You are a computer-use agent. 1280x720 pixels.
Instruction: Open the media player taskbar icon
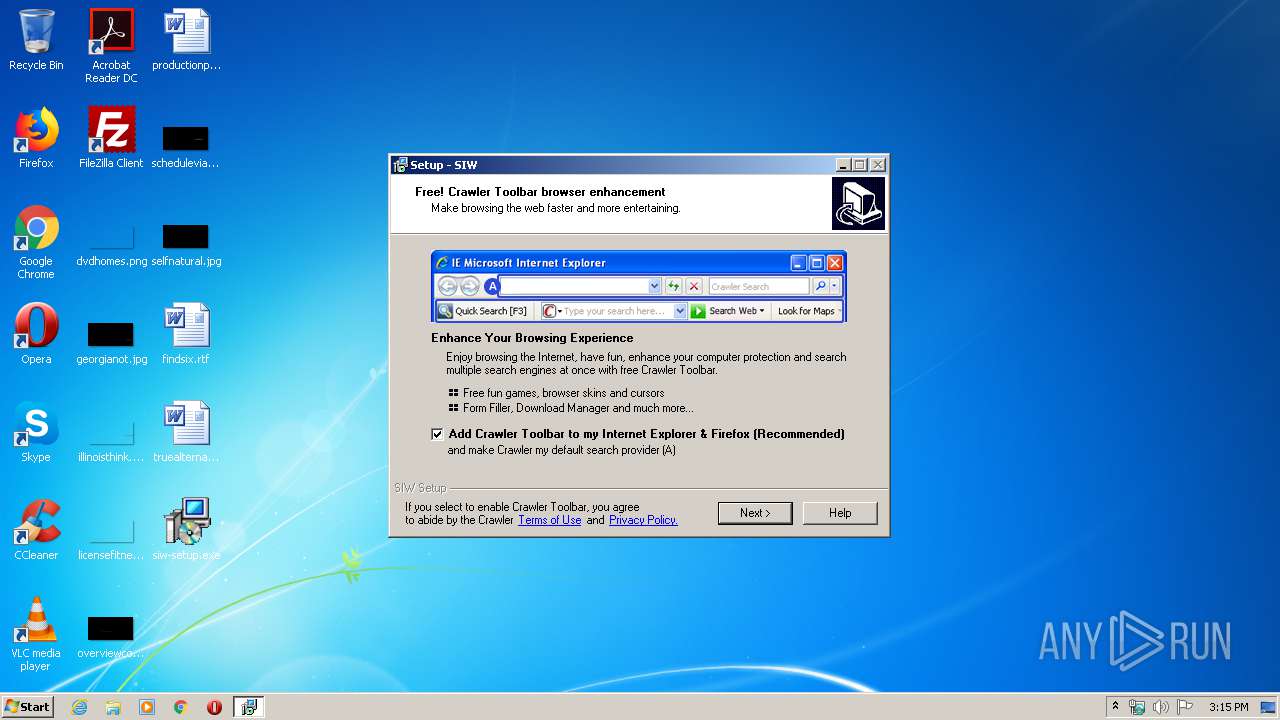pyautogui.click(x=147, y=707)
